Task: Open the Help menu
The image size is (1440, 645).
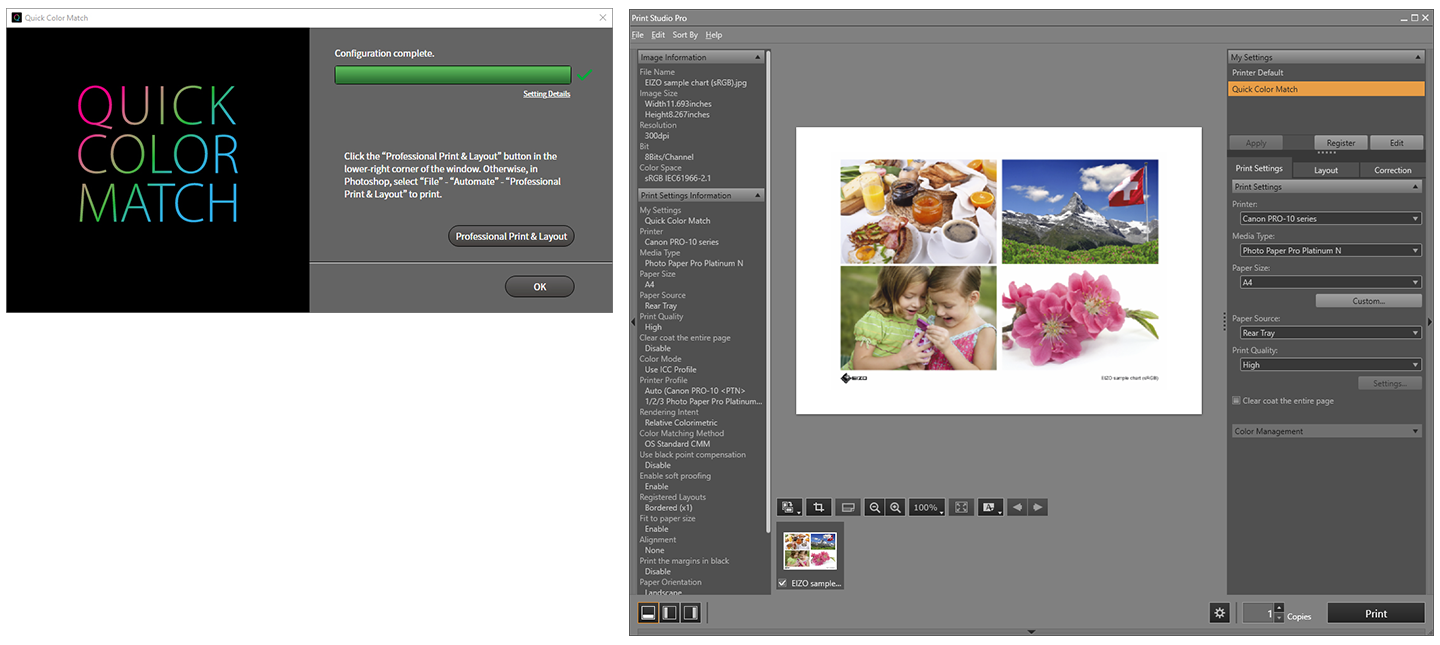Action: click(x=713, y=35)
